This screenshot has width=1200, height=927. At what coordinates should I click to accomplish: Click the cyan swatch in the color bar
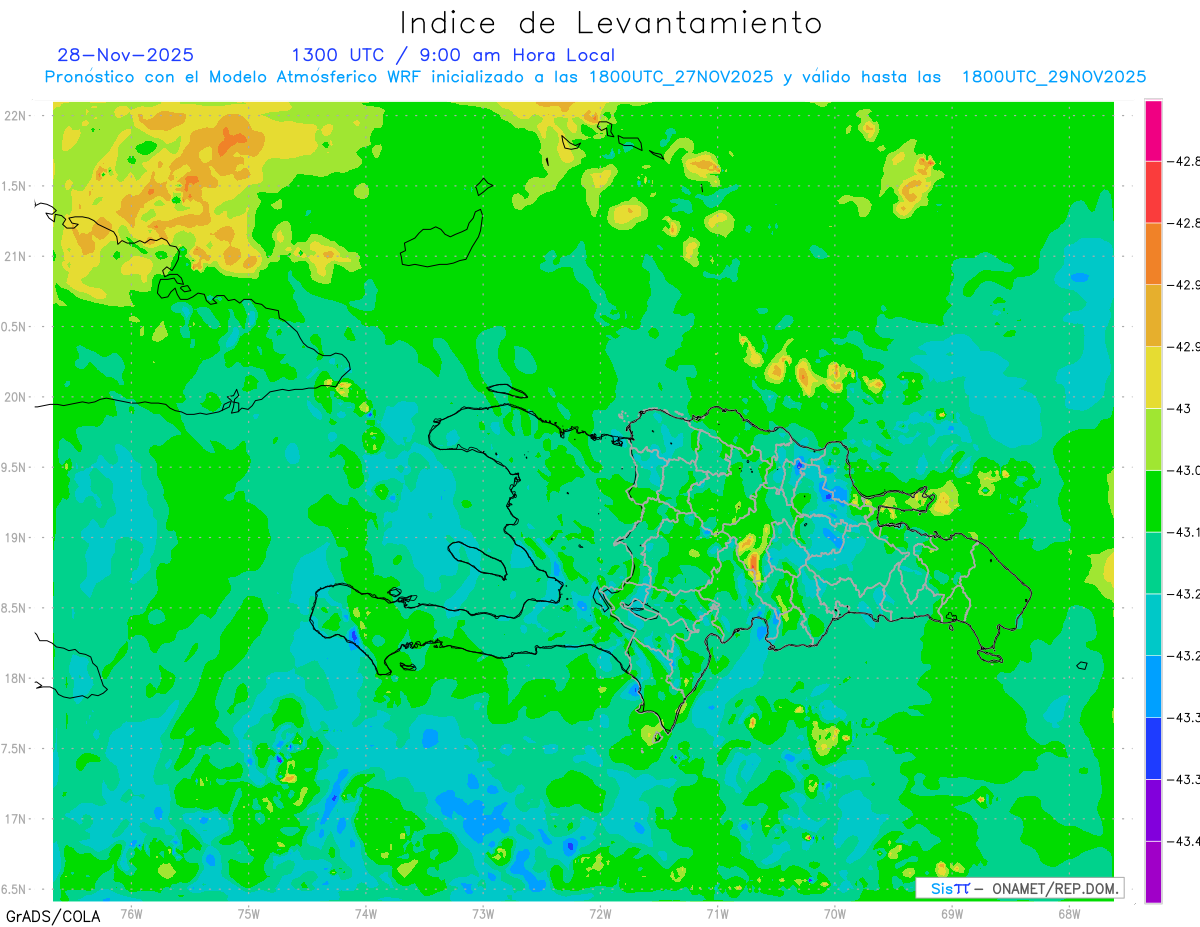(x=1153, y=624)
